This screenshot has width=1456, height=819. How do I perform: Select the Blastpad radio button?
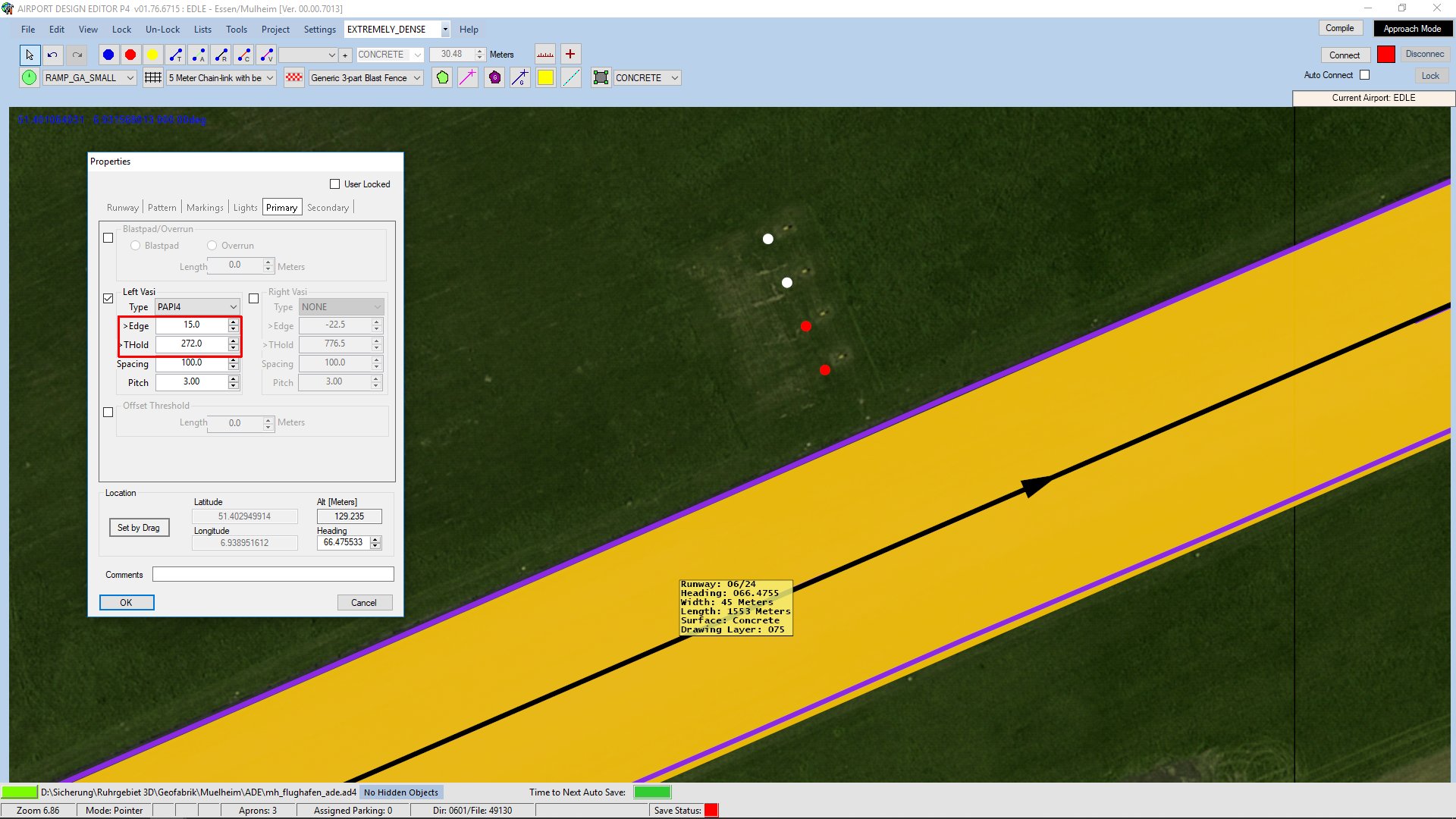[x=136, y=246]
